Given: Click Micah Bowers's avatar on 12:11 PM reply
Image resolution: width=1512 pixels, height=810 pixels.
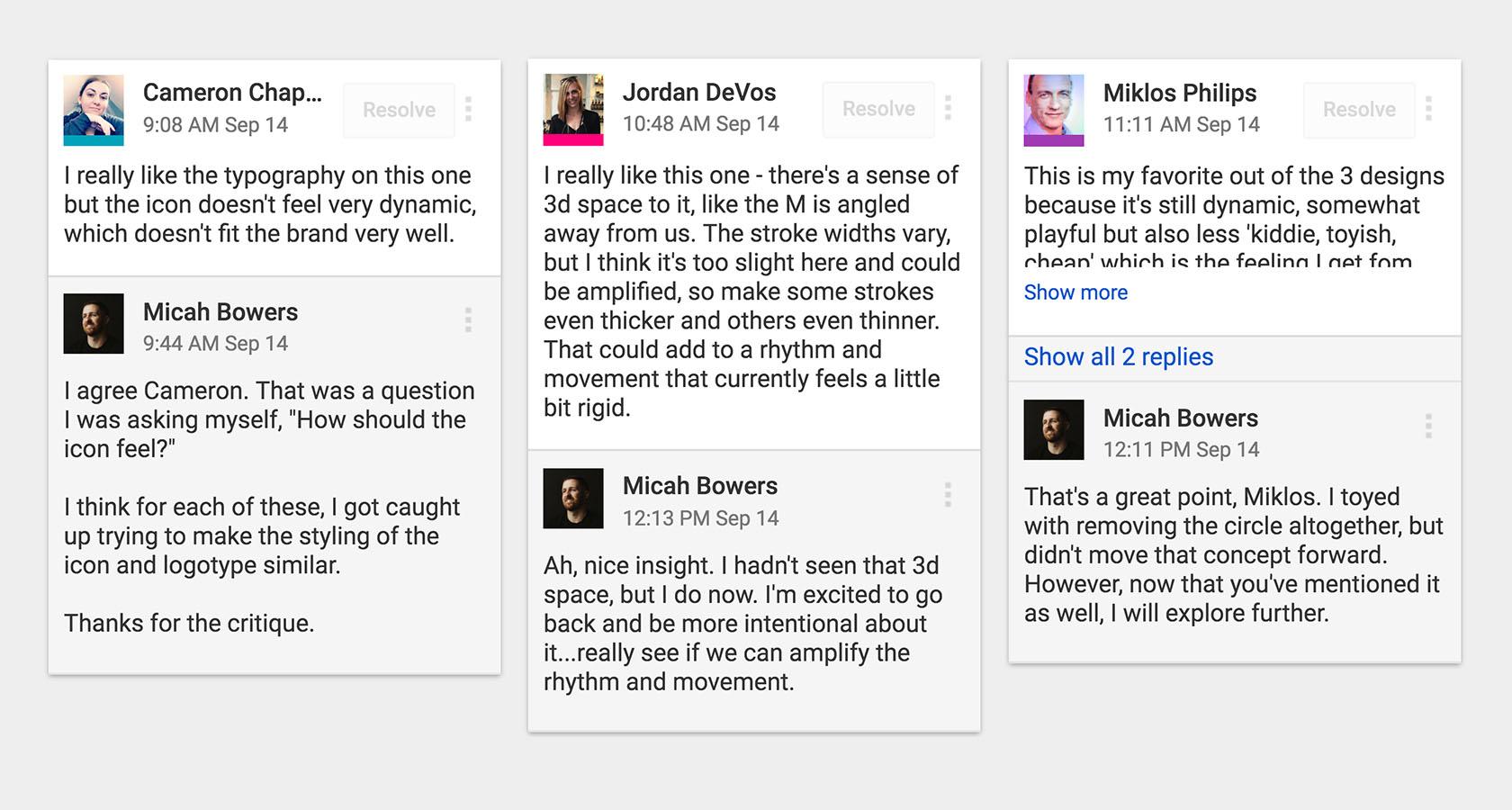Looking at the screenshot, I should click(x=1054, y=430).
